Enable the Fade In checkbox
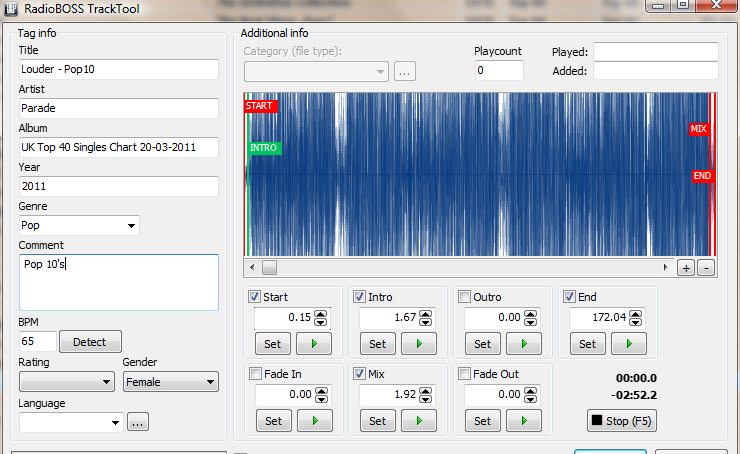Image resolution: width=740 pixels, height=454 pixels. click(x=255, y=374)
